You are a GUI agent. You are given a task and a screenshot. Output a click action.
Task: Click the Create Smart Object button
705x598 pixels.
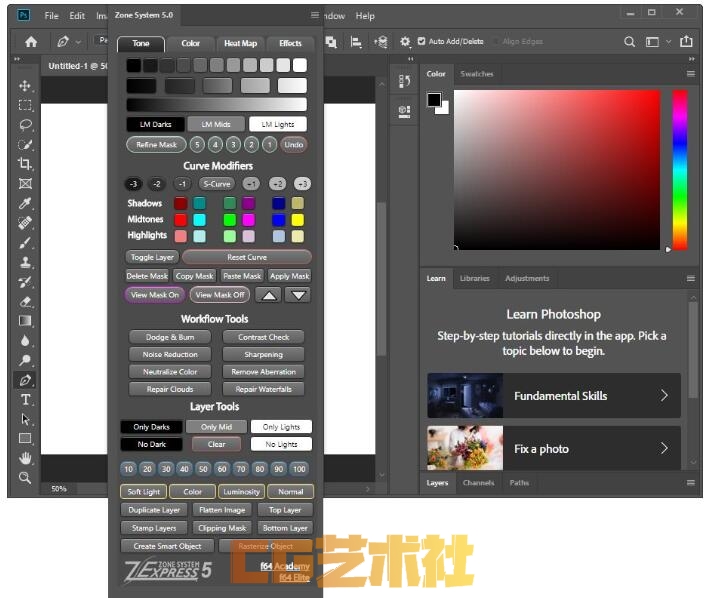(167, 546)
